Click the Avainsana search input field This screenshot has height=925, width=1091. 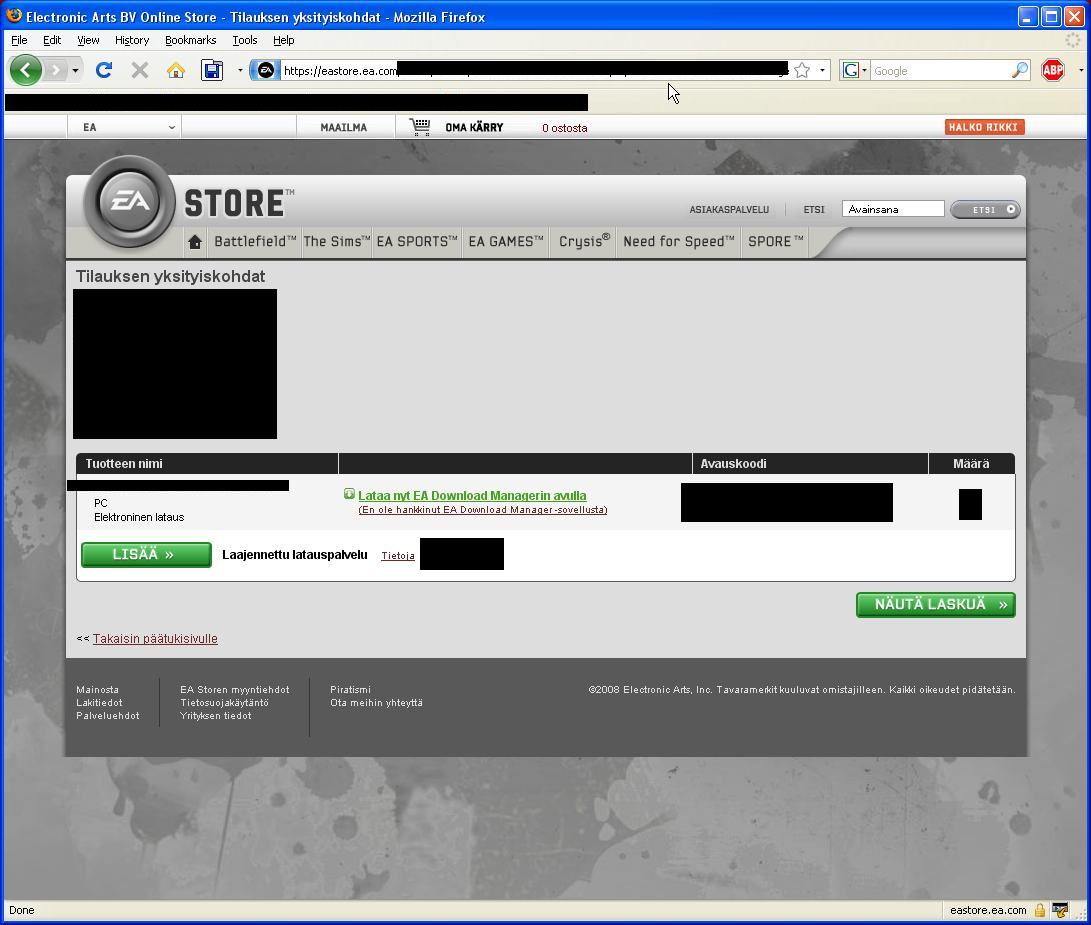click(893, 209)
